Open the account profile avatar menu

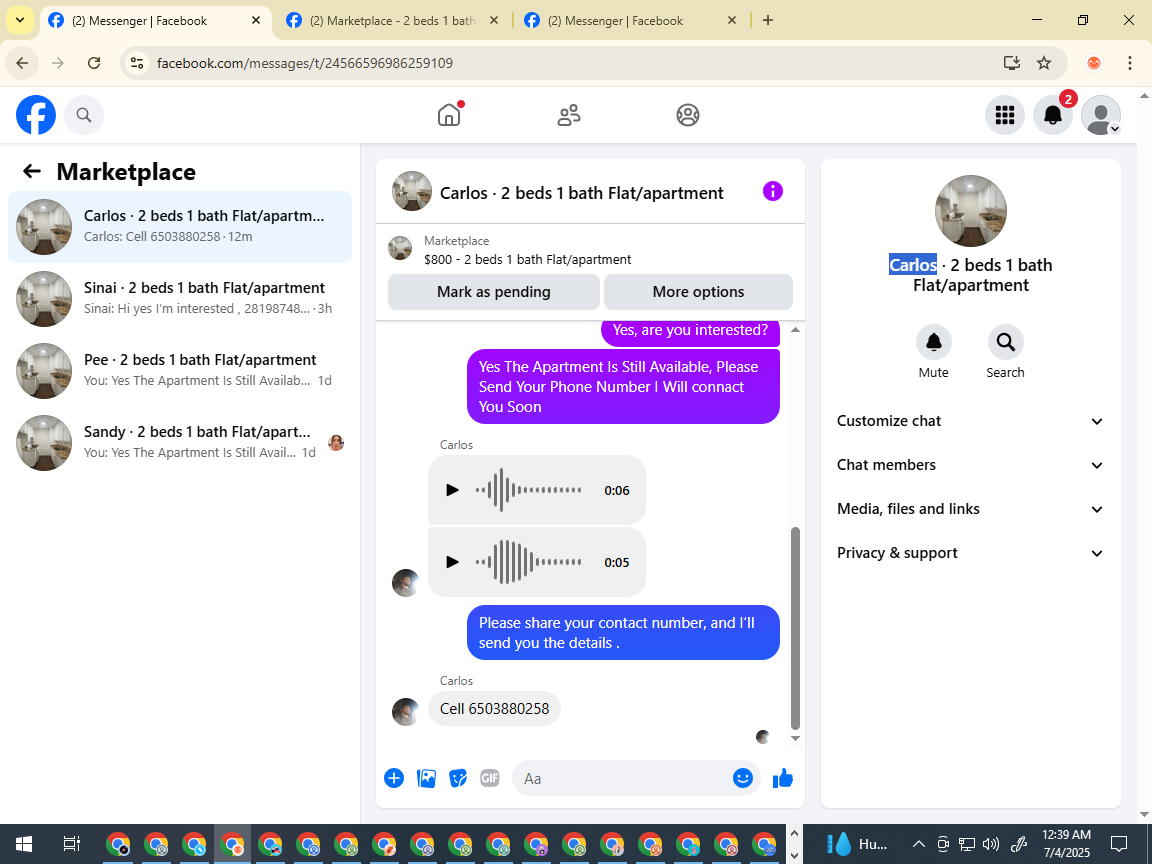[x=1101, y=115]
